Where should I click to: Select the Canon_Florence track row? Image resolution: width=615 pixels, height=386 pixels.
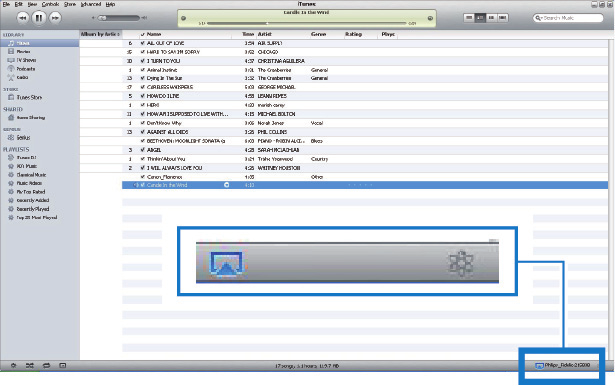pyautogui.click(x=365, y=177)
